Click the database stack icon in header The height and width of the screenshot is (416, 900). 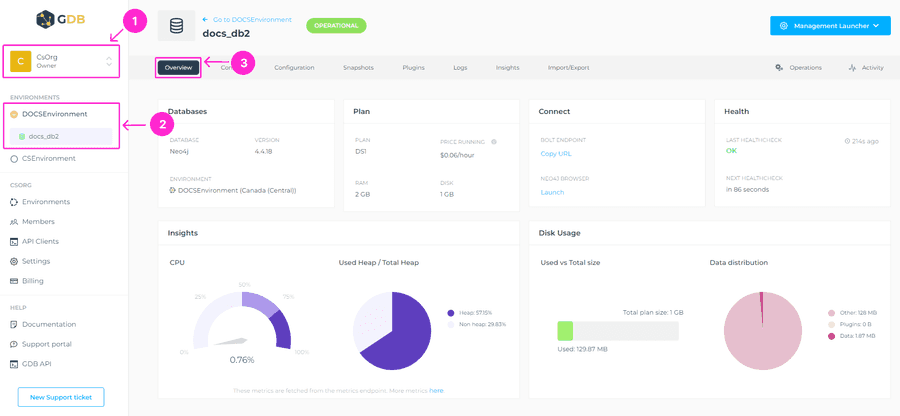(x=177, y=26)
